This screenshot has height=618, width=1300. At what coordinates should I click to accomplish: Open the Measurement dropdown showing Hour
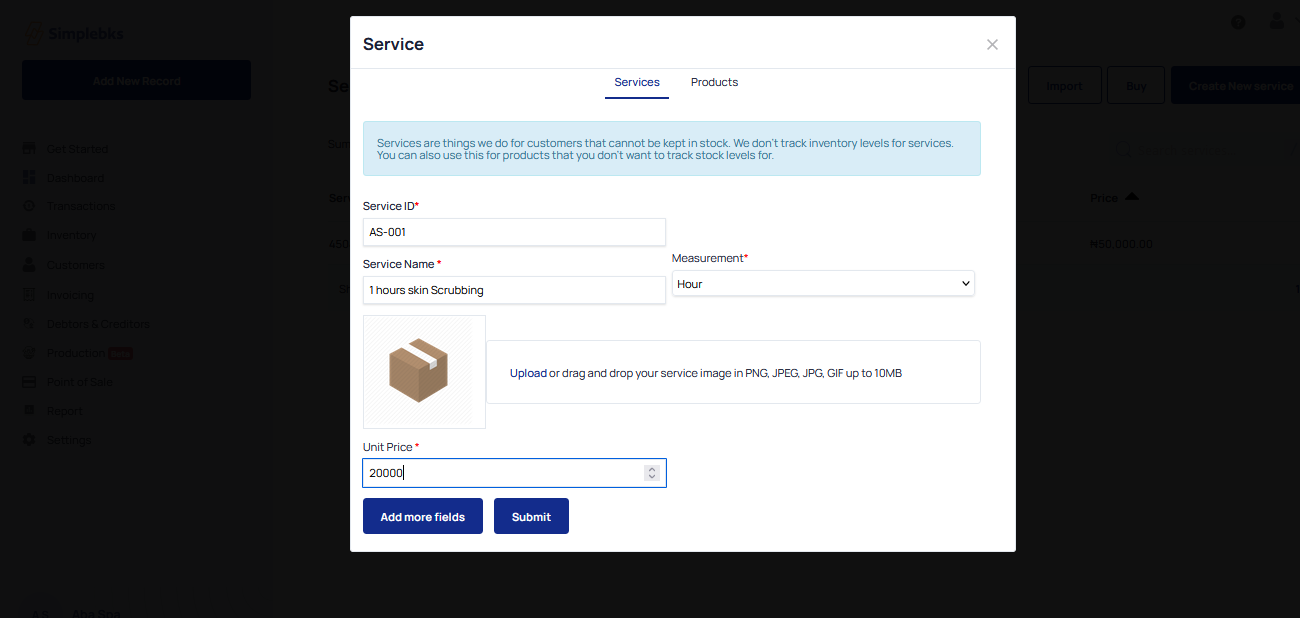[823, 284]
